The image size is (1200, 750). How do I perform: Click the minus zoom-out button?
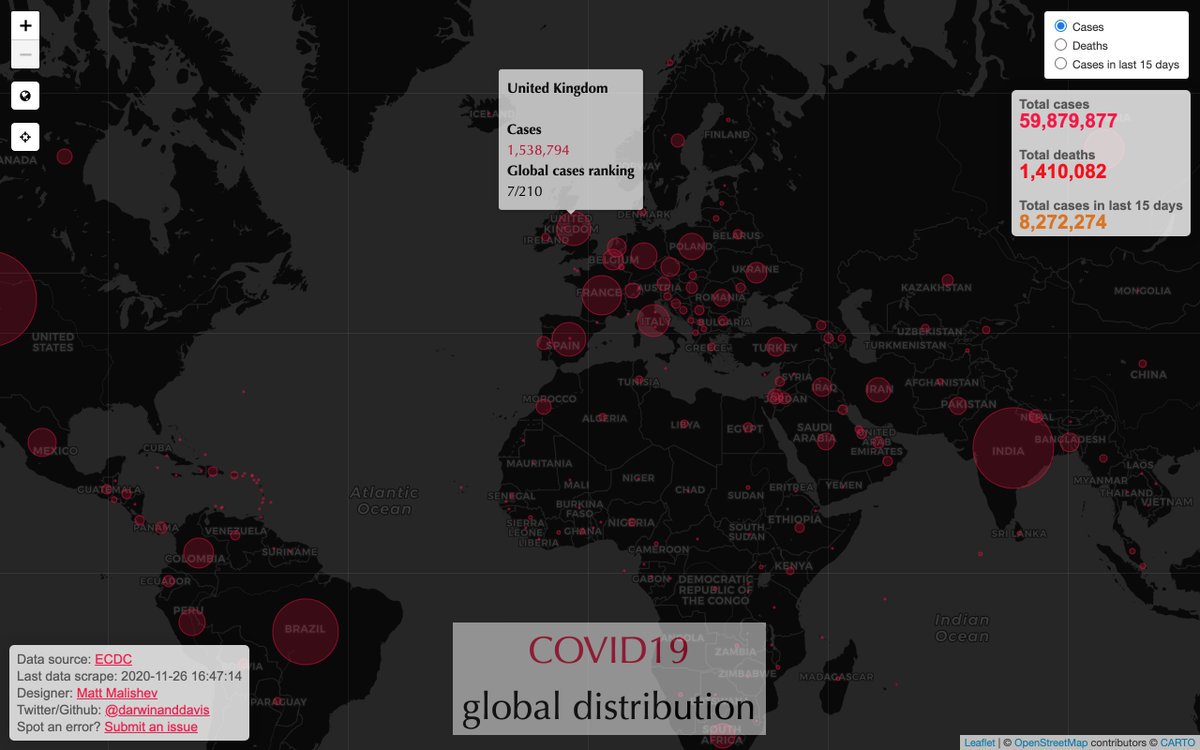[25, 55]
